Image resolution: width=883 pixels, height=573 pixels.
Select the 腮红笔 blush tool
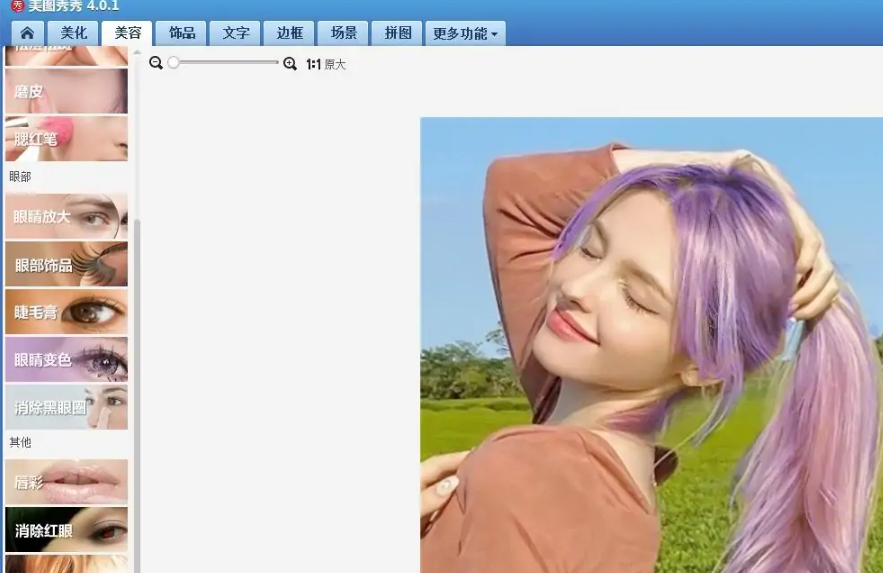[x=66, y=138]
